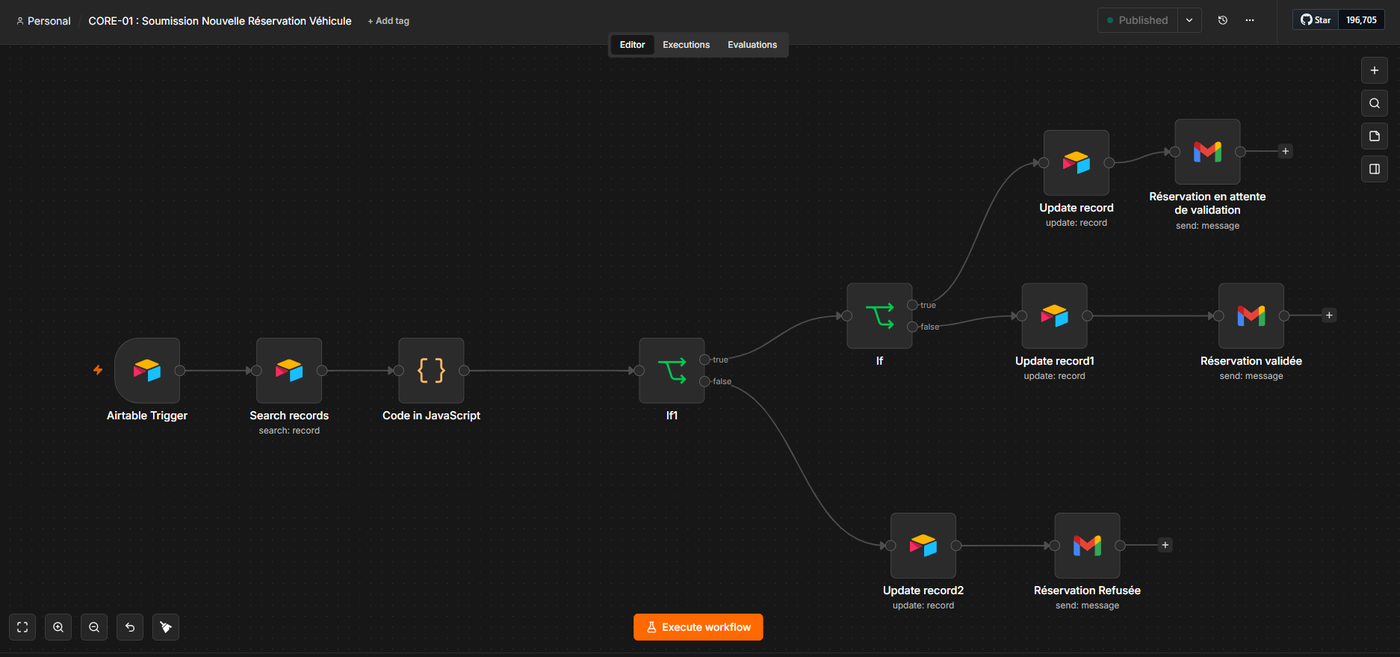
Task: Open Gmail node Réservation validée
Action: tap(1251, 316)
